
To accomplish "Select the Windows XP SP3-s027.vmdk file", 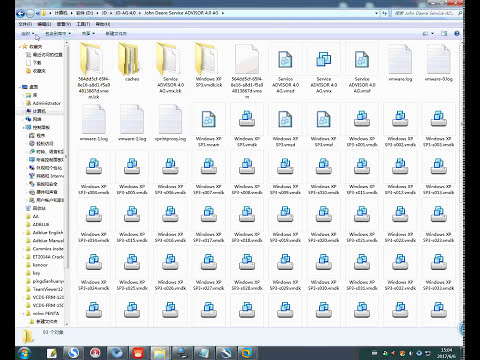I will click(x=209, y=268).
